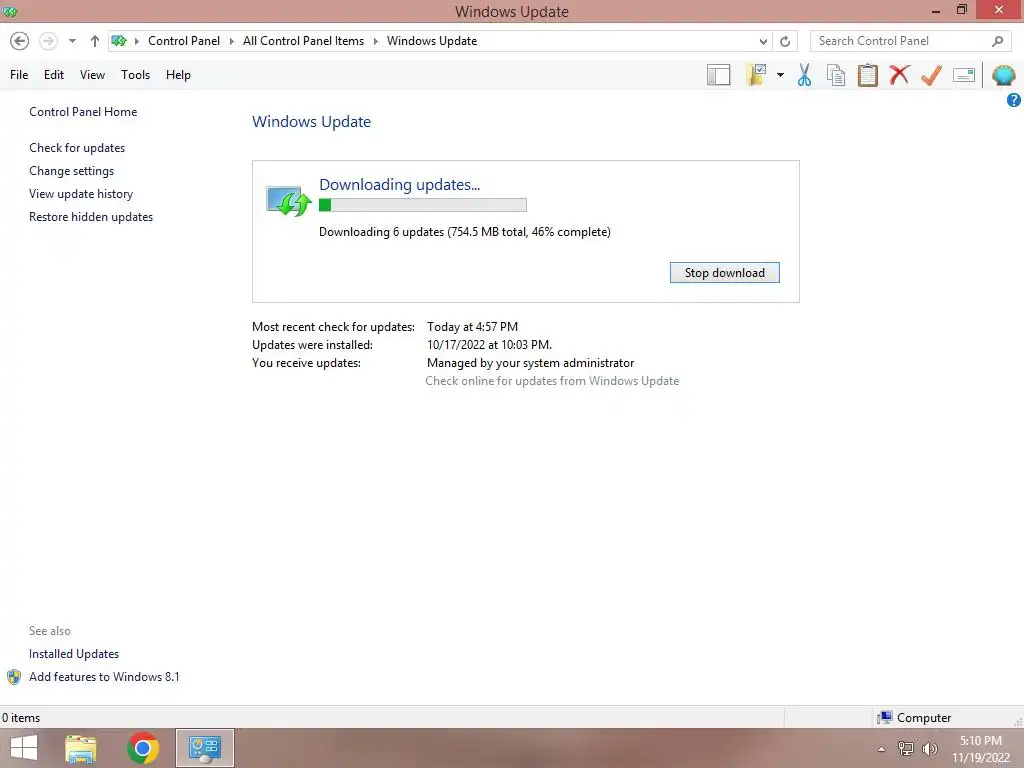This screenshot has height=768, width=1024.
Task: Open the Tools menu
Action: pos(135,75)
